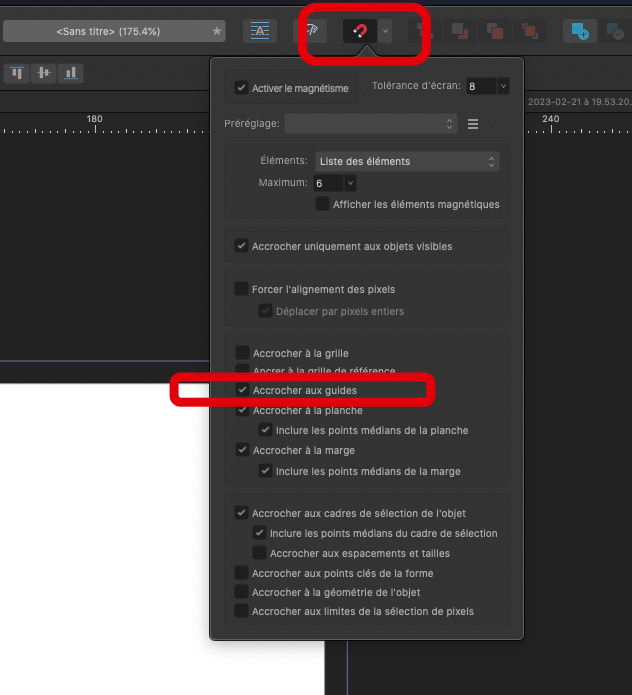Check Accrocher aux points clés de la forme

pyautogui.click(x=241, y=573)
